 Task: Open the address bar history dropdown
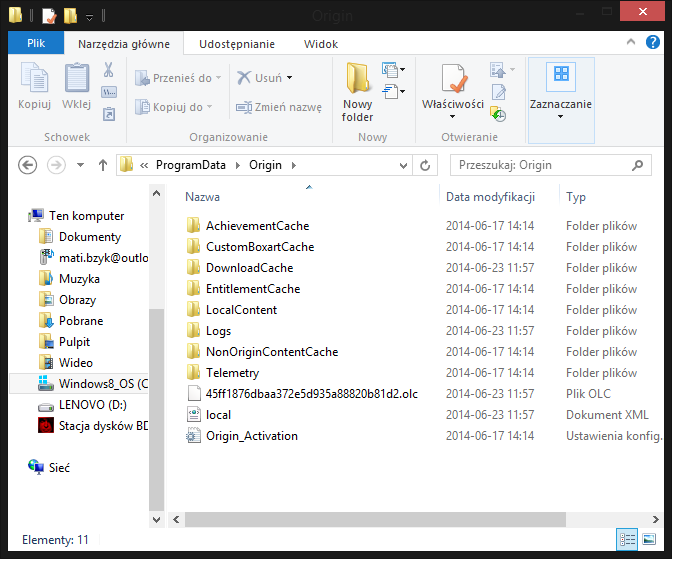pyautogui.click(x=403, y=166)
